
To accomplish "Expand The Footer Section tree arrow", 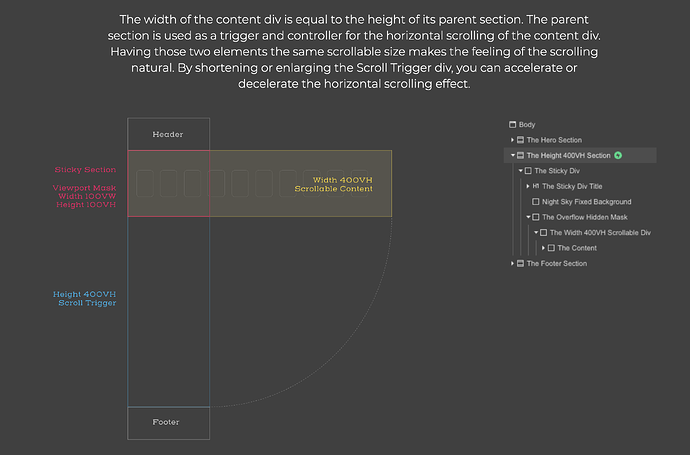I will [x=512, y=264].
